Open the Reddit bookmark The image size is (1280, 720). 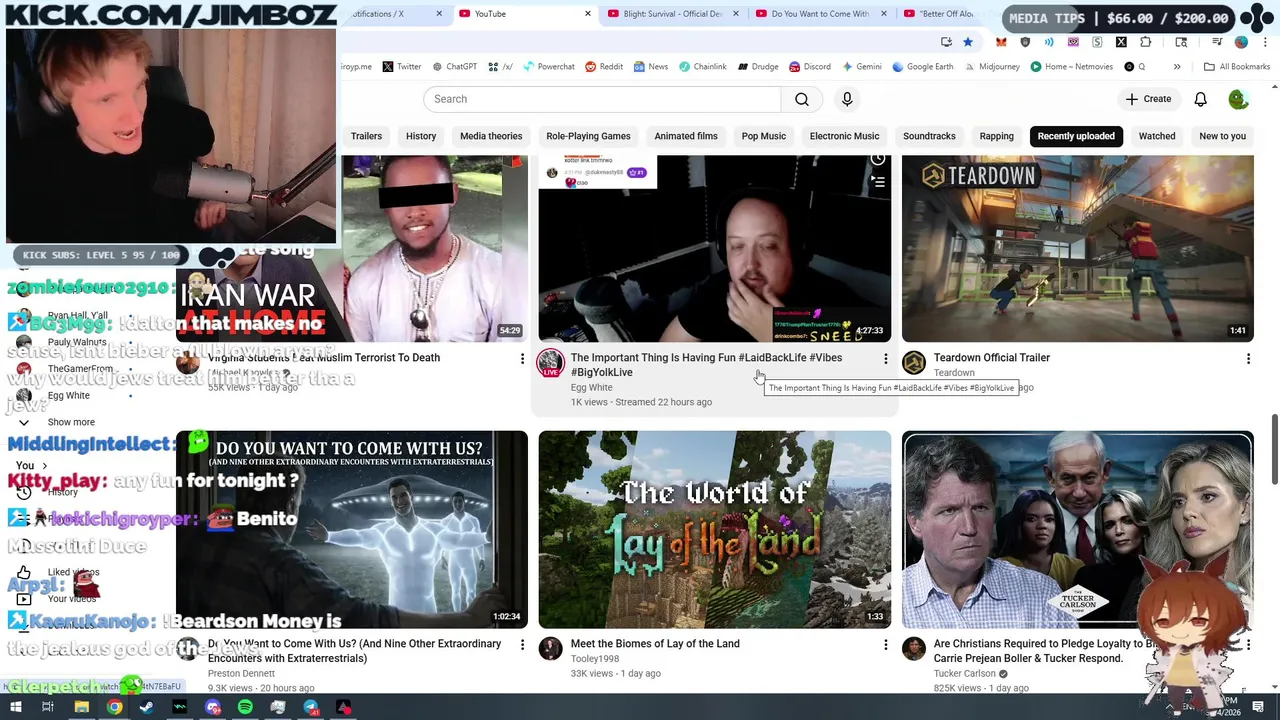point(604,67)
